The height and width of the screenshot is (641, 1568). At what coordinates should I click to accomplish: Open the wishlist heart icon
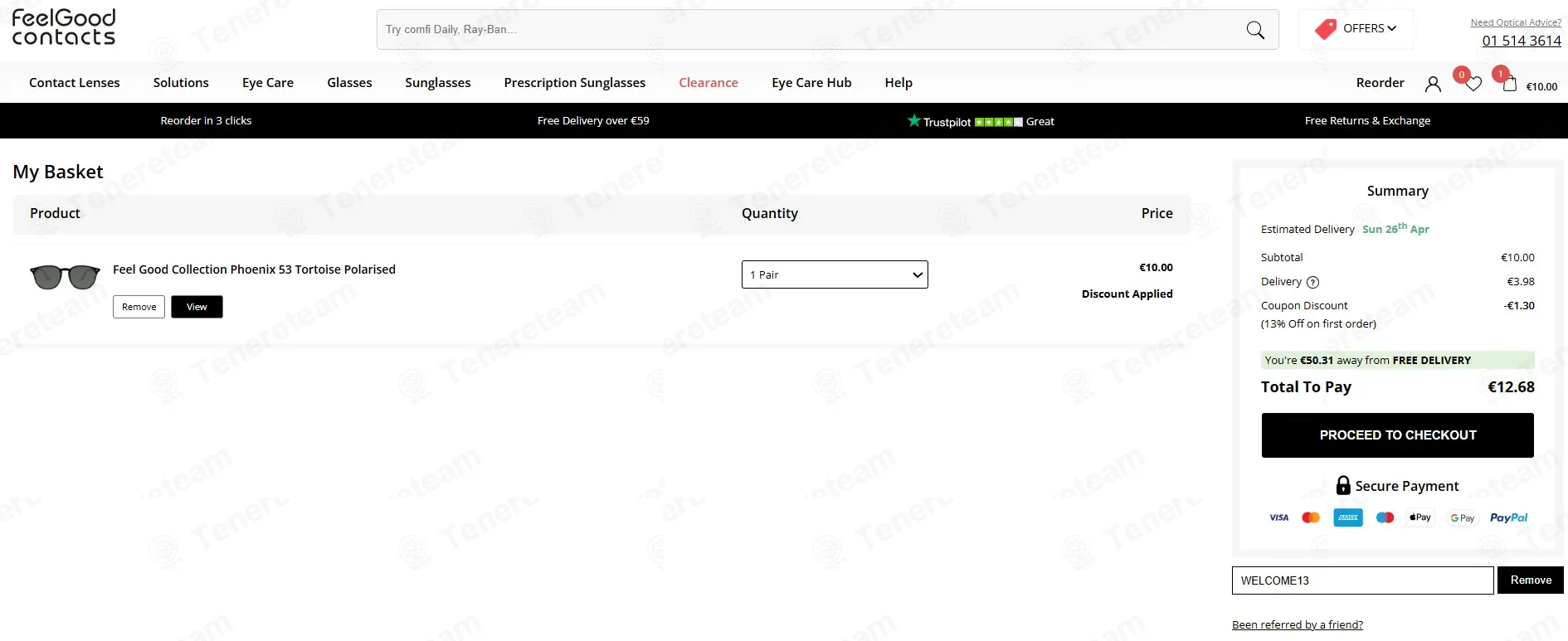(1473, 84)
